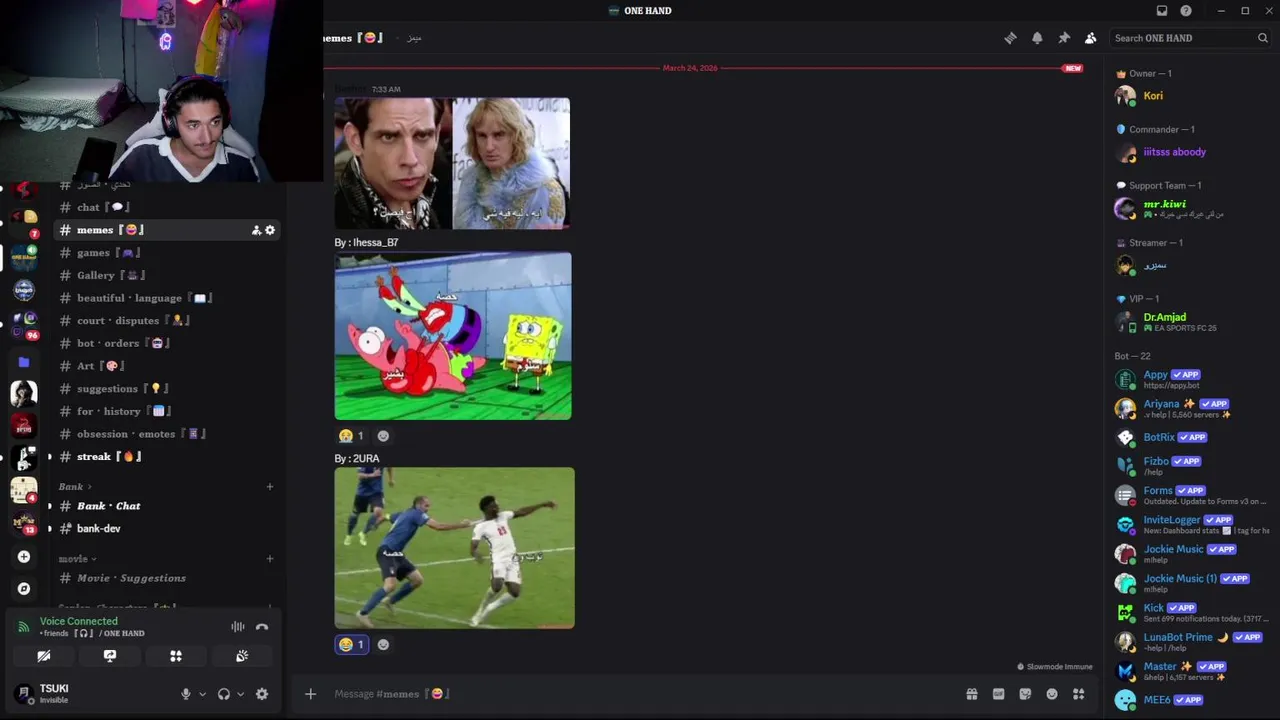Open the apps launcher in message bar

[x=1078, y=694]
